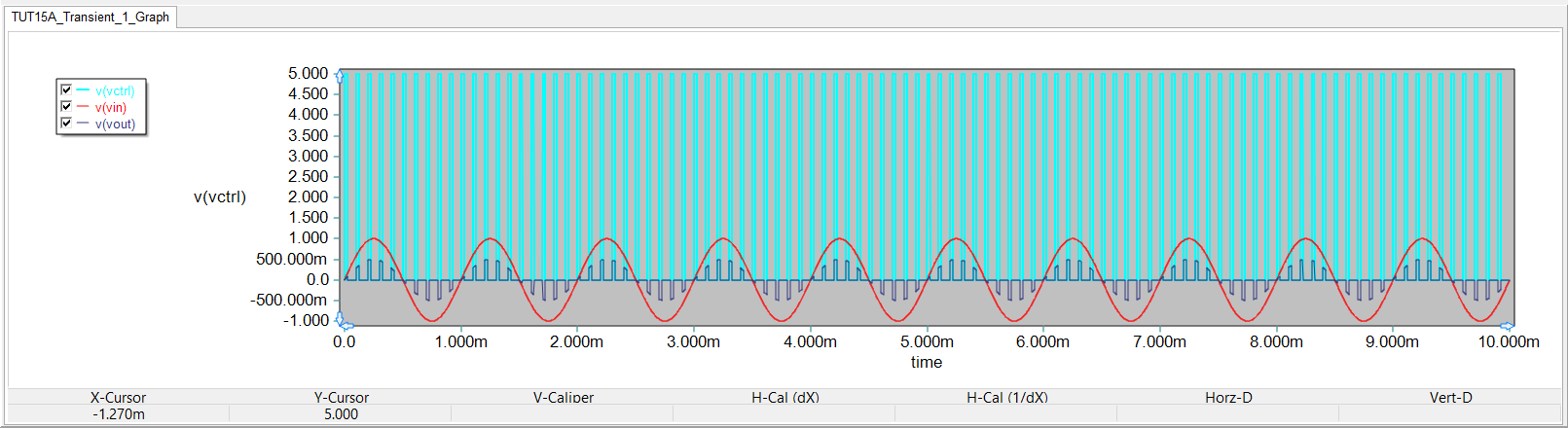Click the 500.000m Y-axis tick label
Viewport: 1568px width, 428px height.
[x=292, y=259]
